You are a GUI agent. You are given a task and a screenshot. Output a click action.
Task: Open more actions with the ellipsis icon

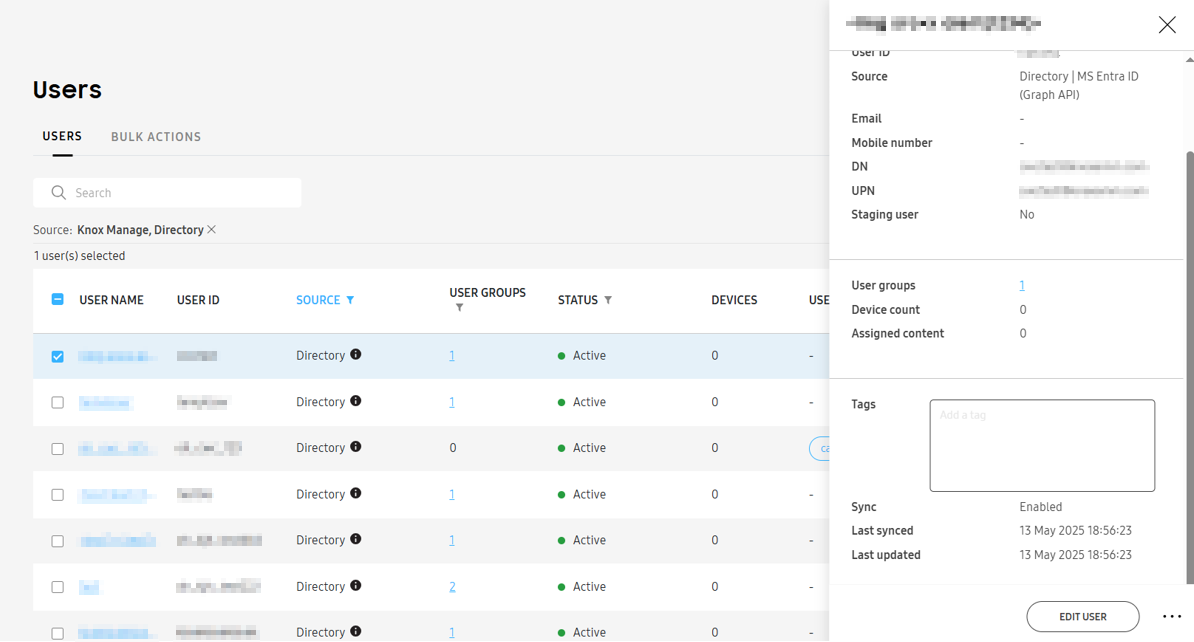(1170, 617)
